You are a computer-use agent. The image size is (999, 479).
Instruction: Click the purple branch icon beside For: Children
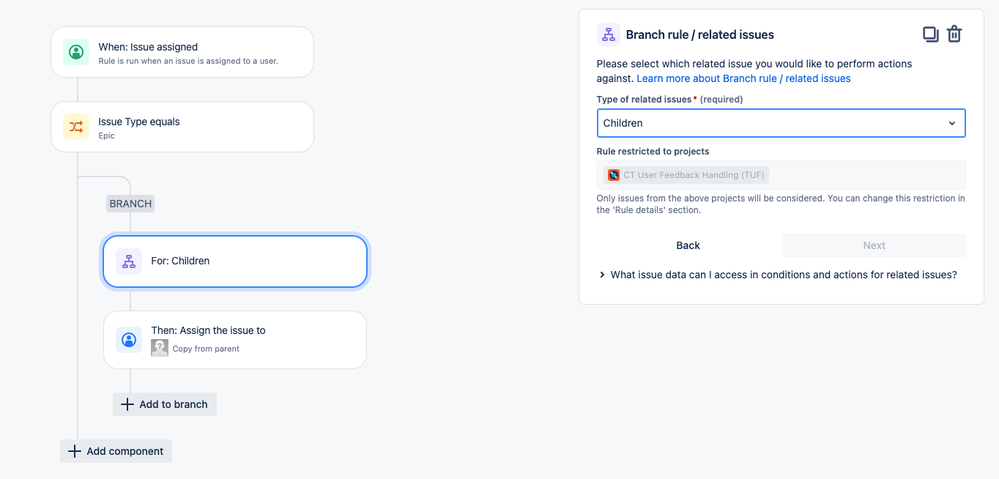pyautogui.click(x=129, y=261)
